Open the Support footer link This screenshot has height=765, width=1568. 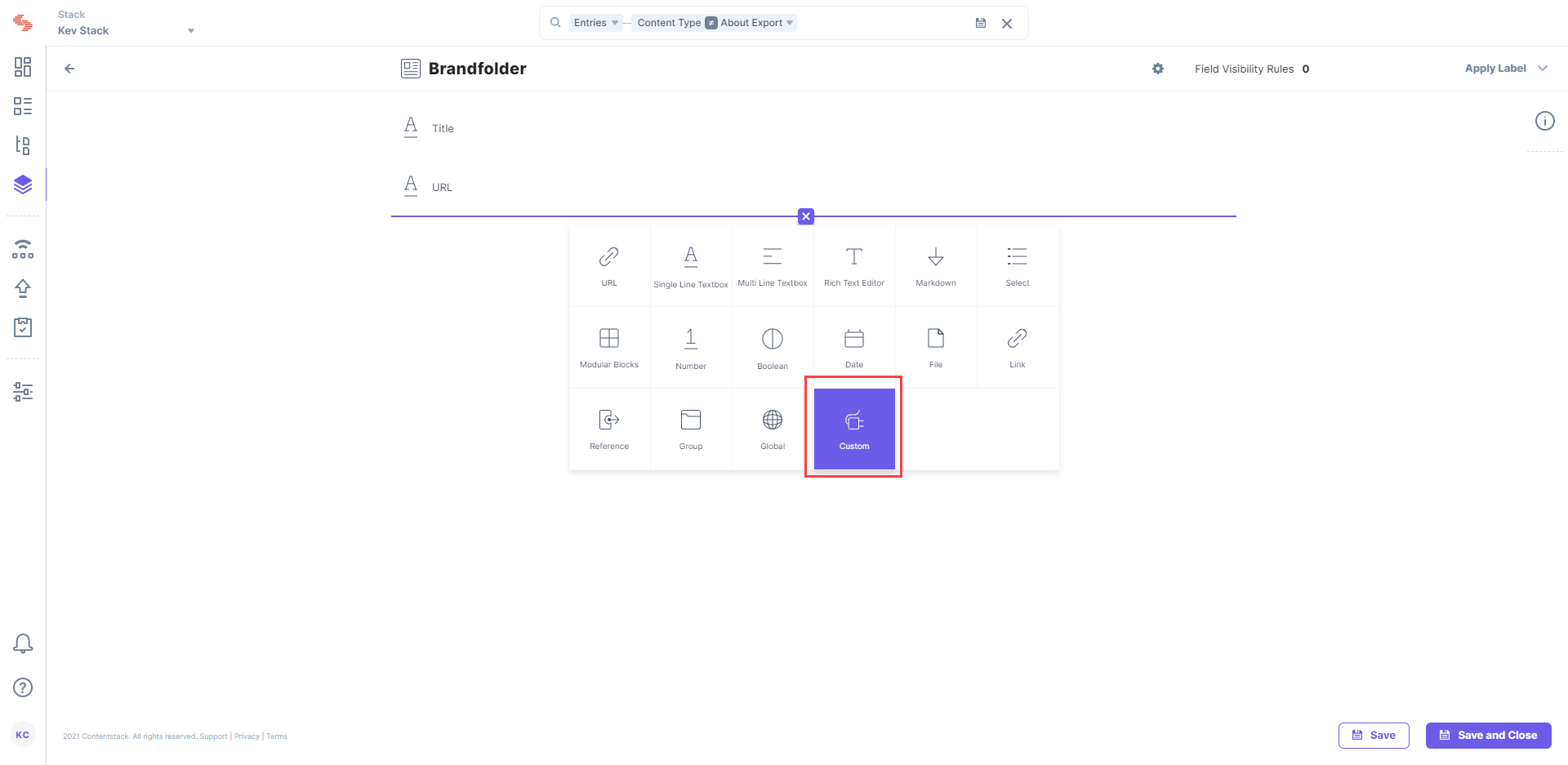click(214, 736)
